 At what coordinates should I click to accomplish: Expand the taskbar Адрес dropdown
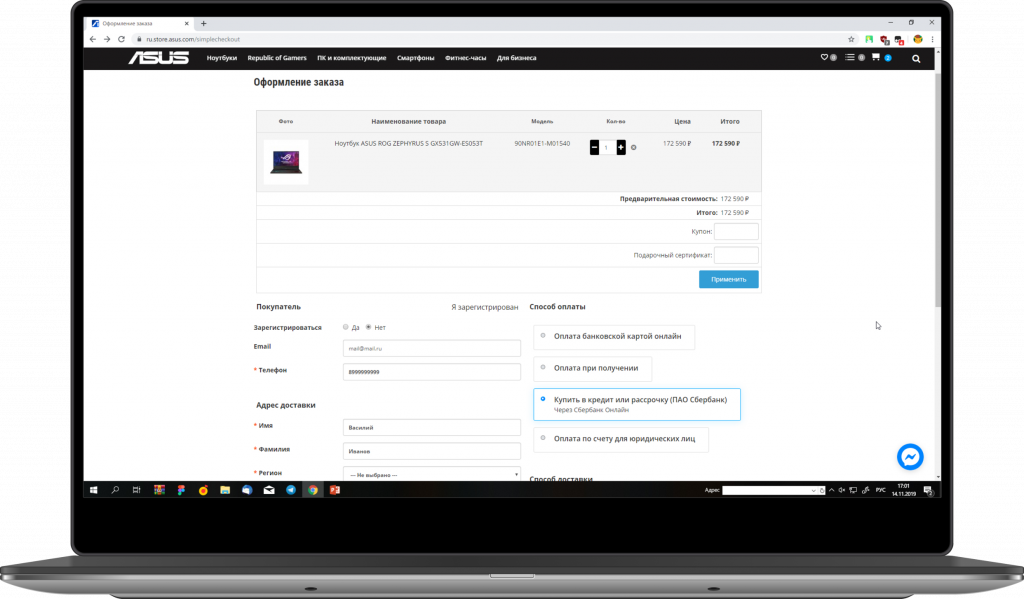click(813, 491)
